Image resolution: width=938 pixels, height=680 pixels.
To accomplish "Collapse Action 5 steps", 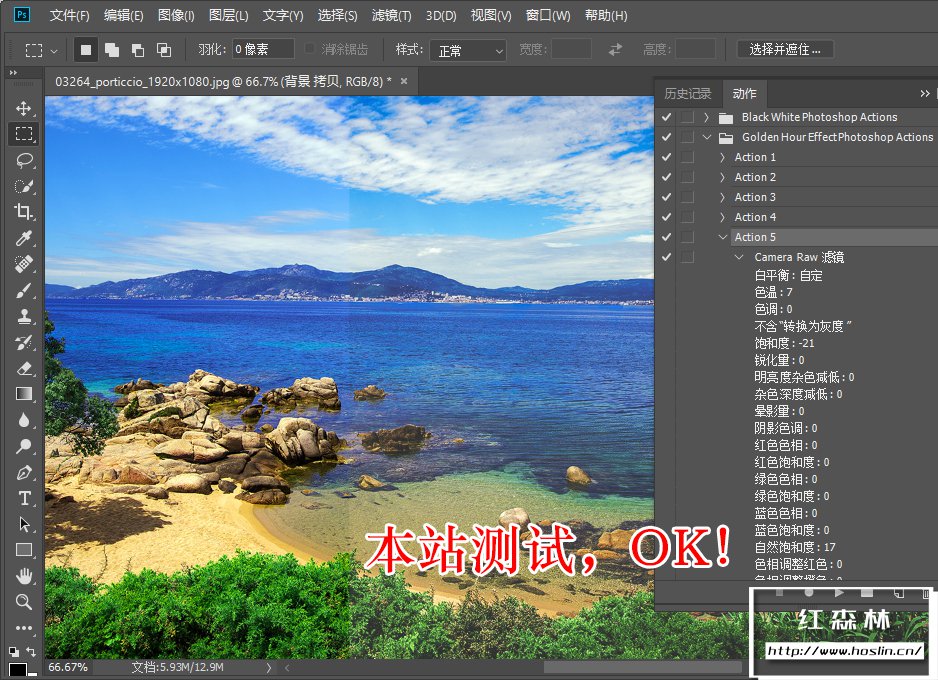I will coord(723,237).
